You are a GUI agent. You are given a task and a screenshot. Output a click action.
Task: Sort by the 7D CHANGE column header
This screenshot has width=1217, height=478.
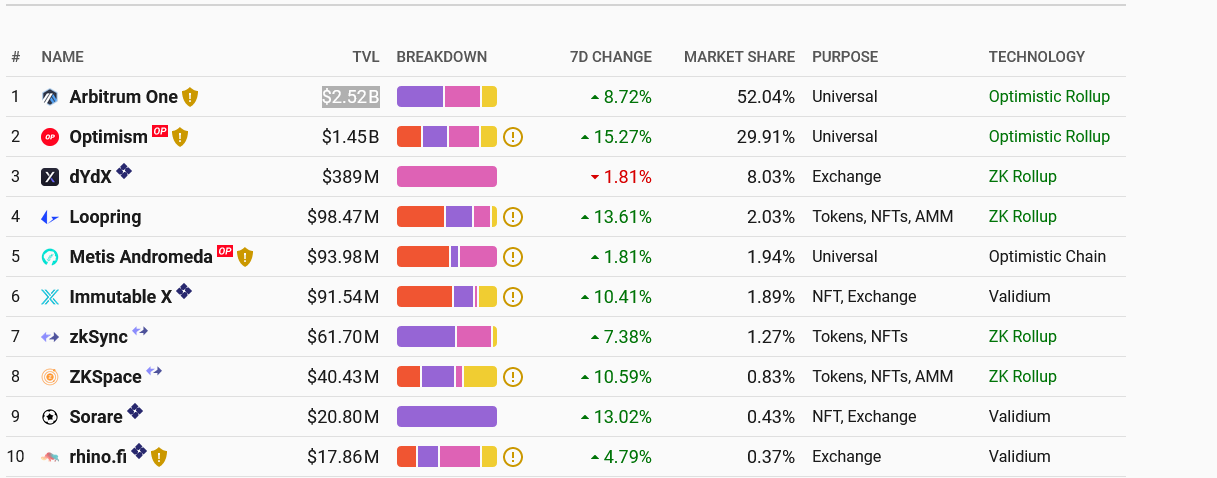pyautogui.click(x=610, y=57)
